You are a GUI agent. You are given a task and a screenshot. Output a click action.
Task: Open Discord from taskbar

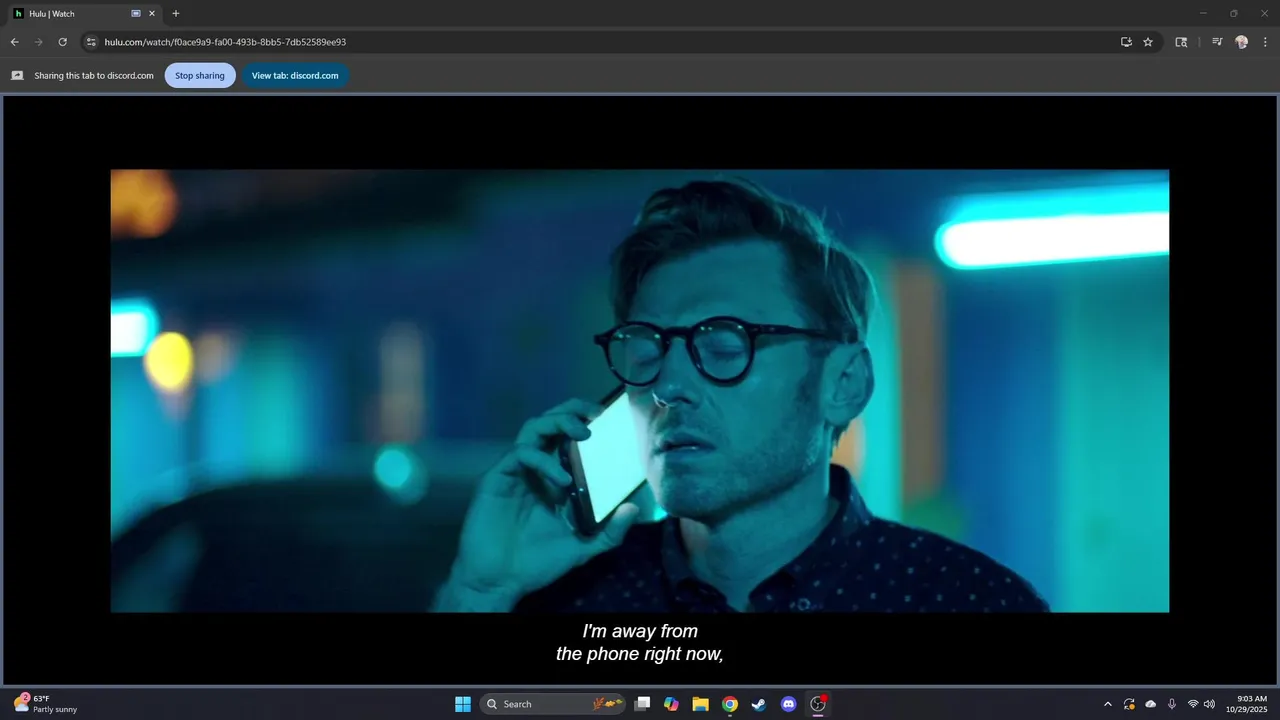tap(789, 704)
